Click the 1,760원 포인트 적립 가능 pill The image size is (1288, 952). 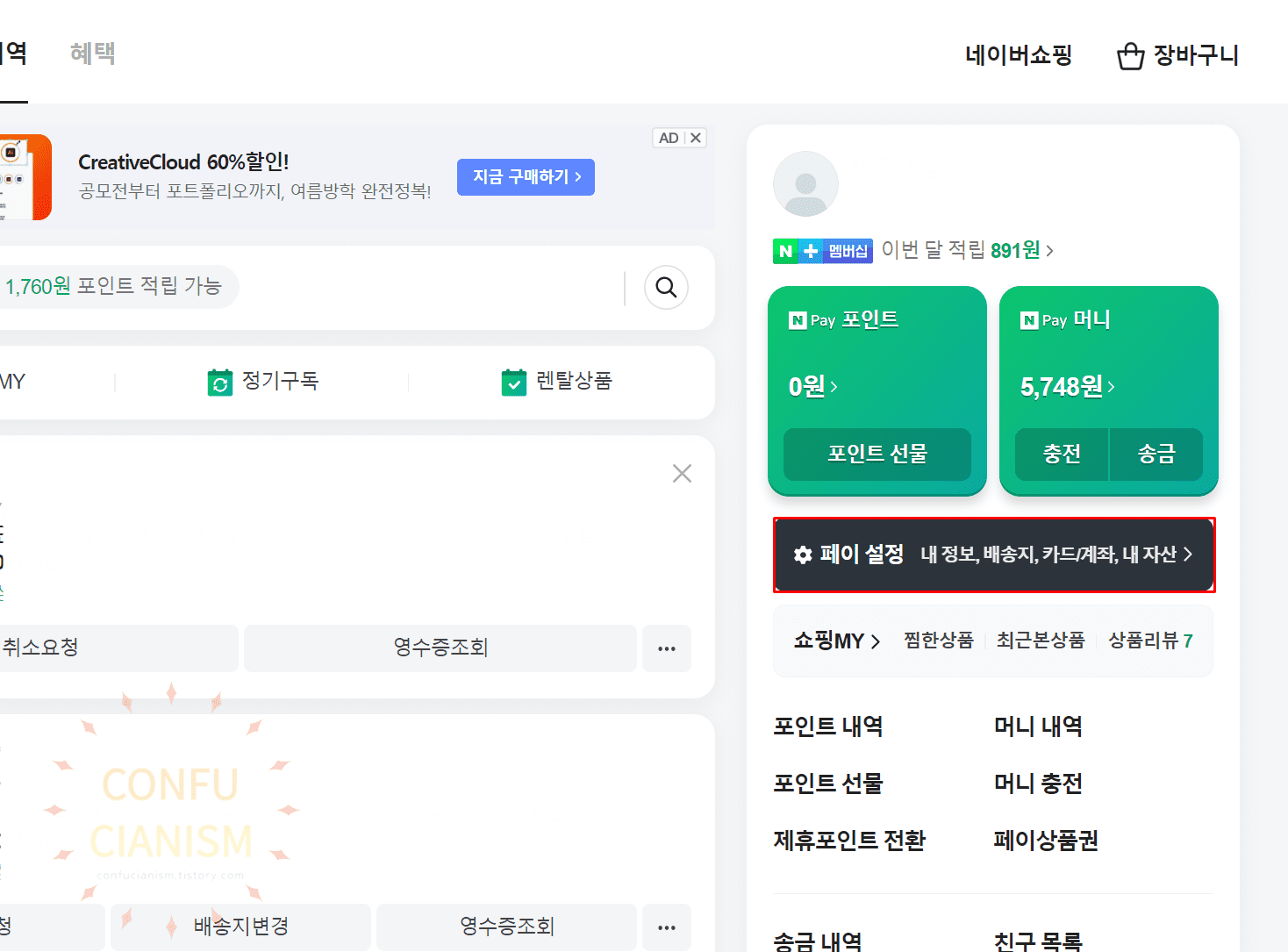click(x=118, y=287)
